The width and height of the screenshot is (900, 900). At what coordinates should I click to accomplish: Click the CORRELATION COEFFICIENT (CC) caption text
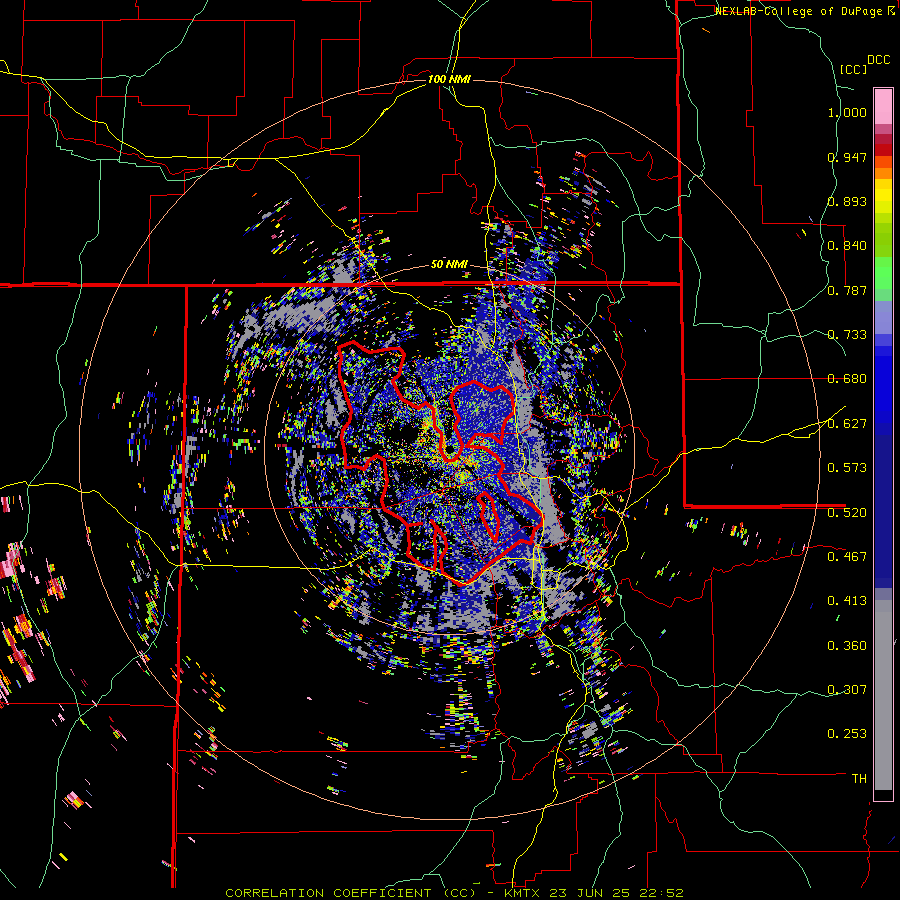pyautogui.click(x=351, y=893)
